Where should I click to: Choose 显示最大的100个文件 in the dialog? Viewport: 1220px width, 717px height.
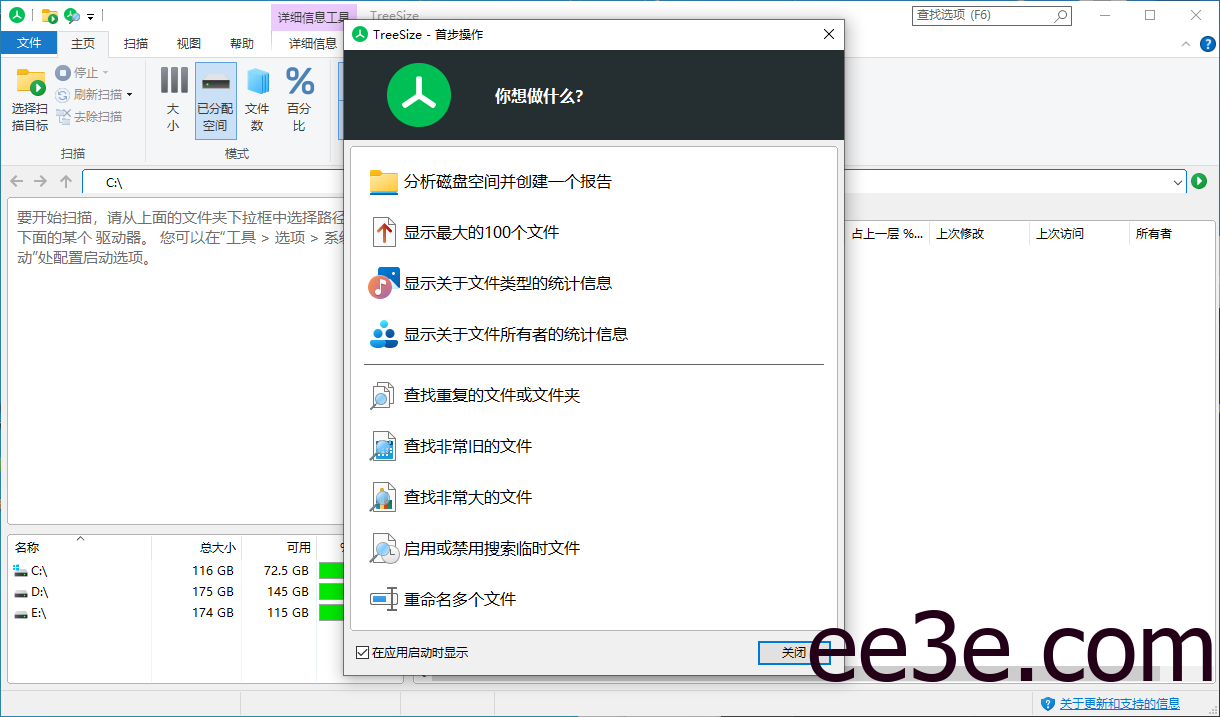click(480, 233)
